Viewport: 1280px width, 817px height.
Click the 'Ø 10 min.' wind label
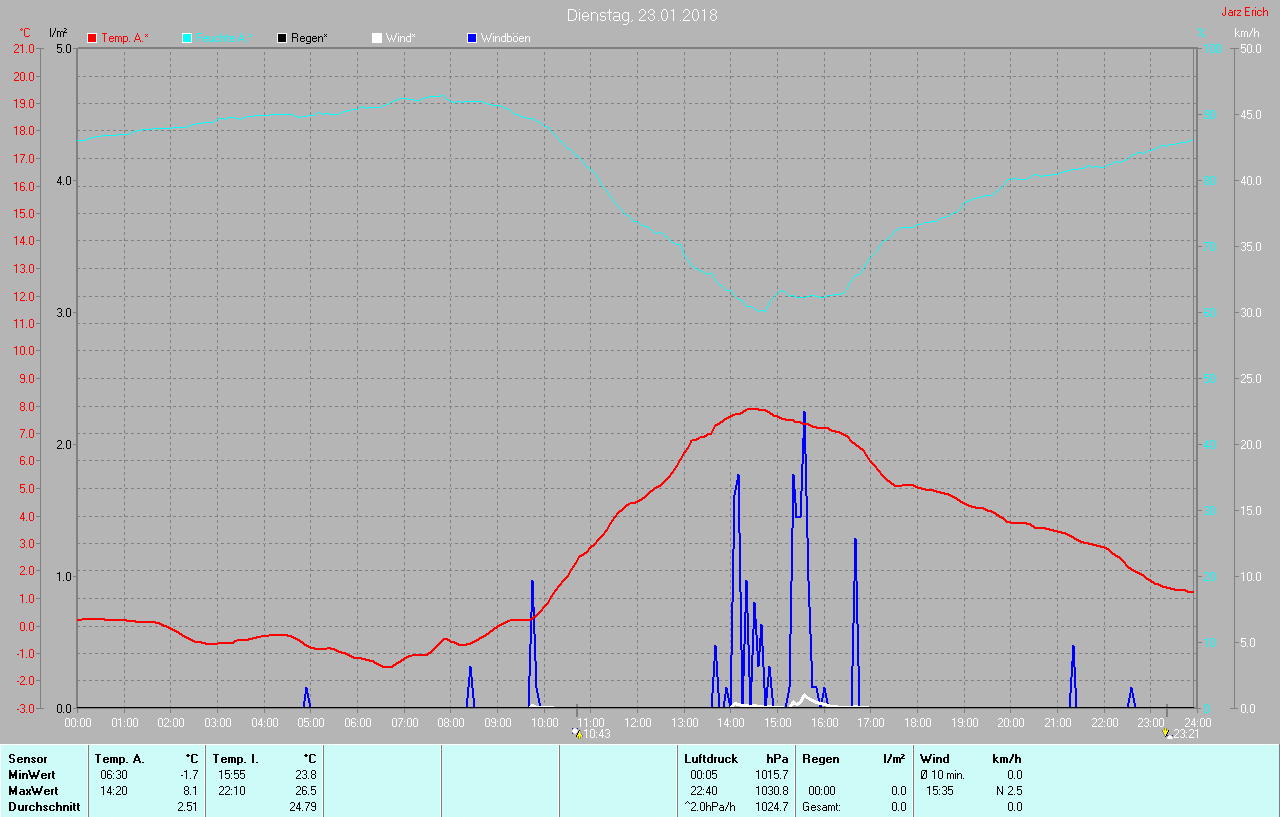(942, 775)
